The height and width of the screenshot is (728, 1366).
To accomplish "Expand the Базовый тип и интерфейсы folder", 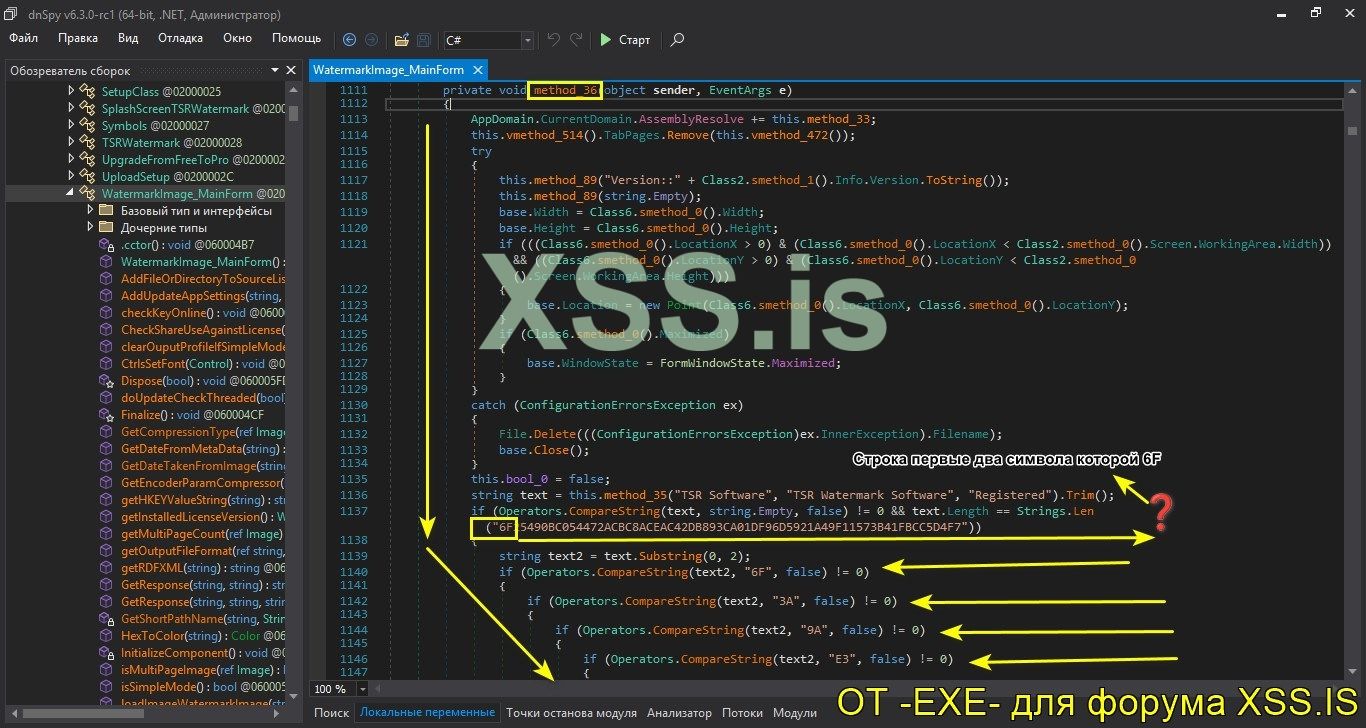I will tap(89, 211).
